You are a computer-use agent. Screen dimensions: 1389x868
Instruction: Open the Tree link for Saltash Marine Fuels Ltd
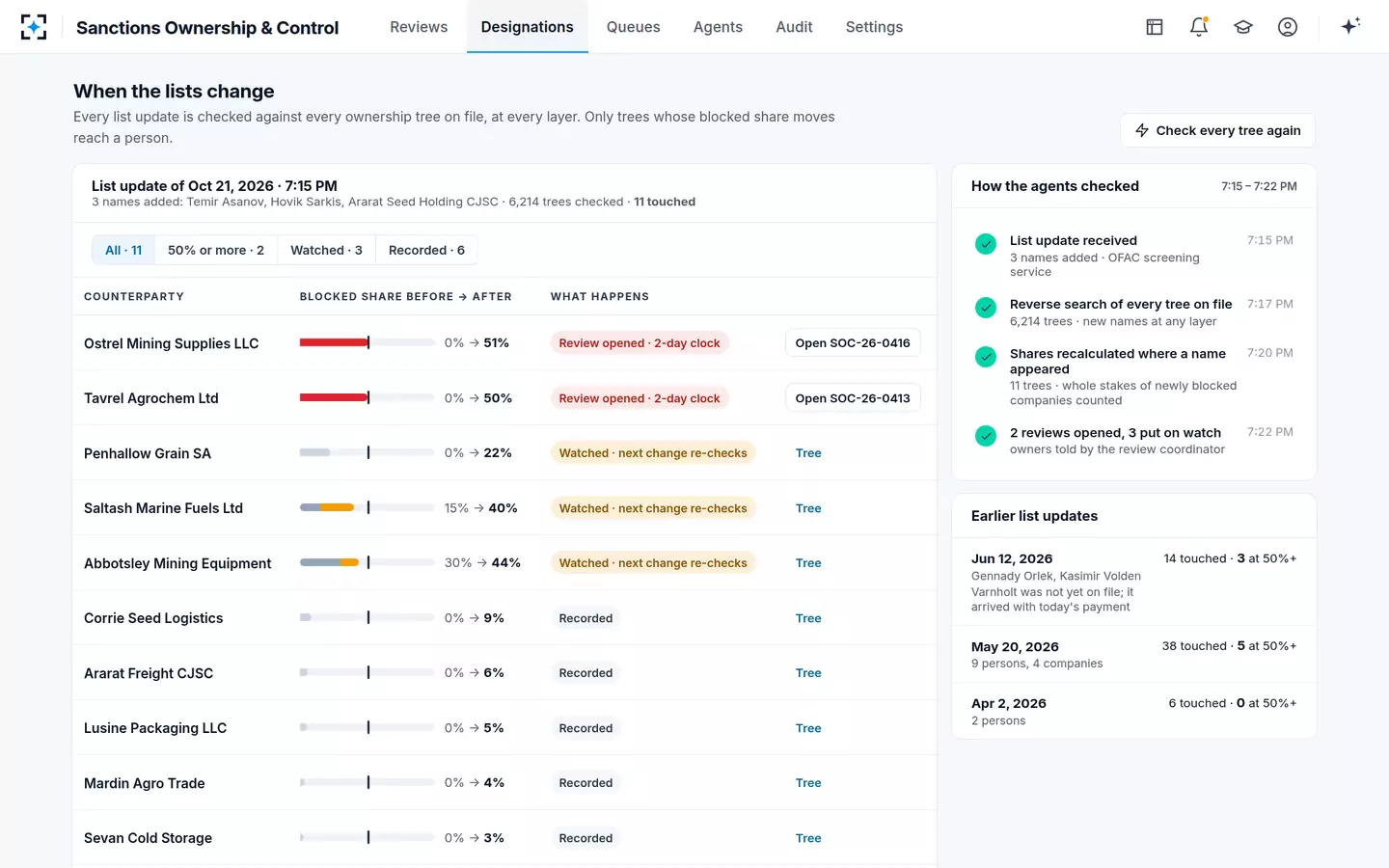click(808, 508)
